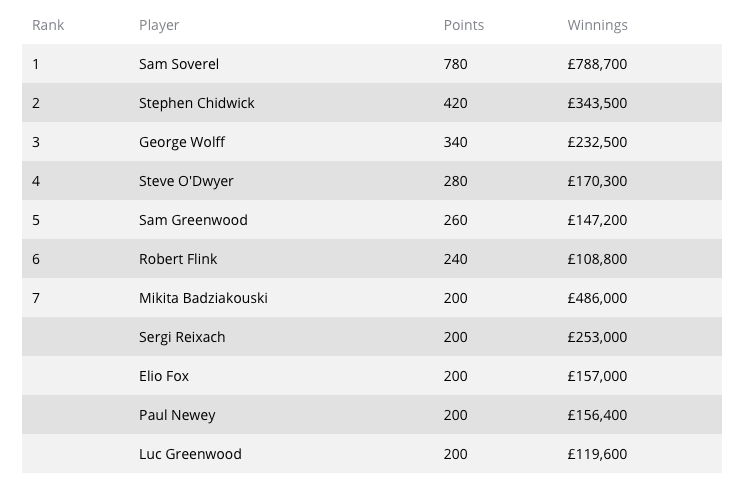Screen dimensions: 747x495
Task: Click the rank 7 cell
Action: pos(36,298)
